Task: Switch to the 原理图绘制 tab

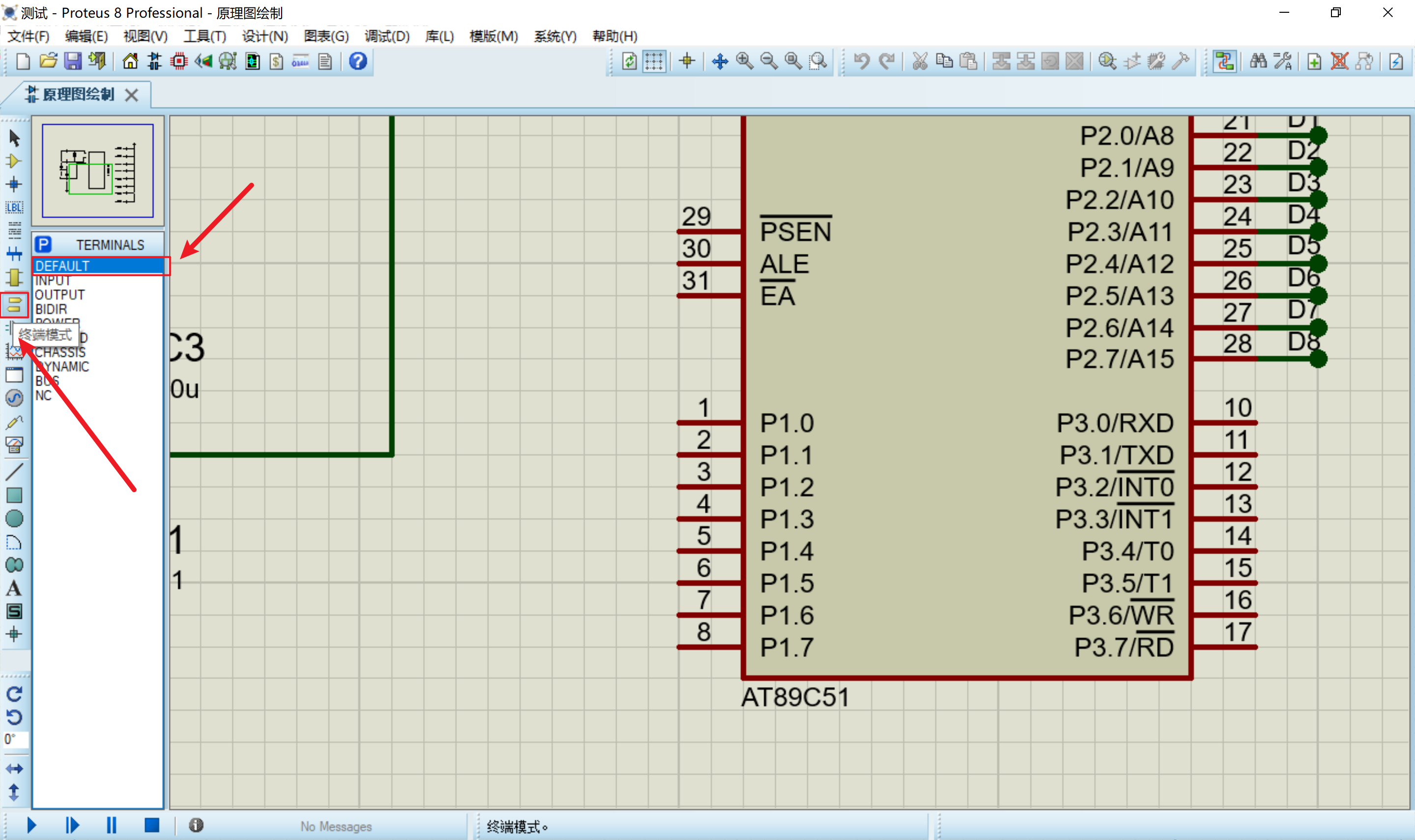Action: pos(78,94)
